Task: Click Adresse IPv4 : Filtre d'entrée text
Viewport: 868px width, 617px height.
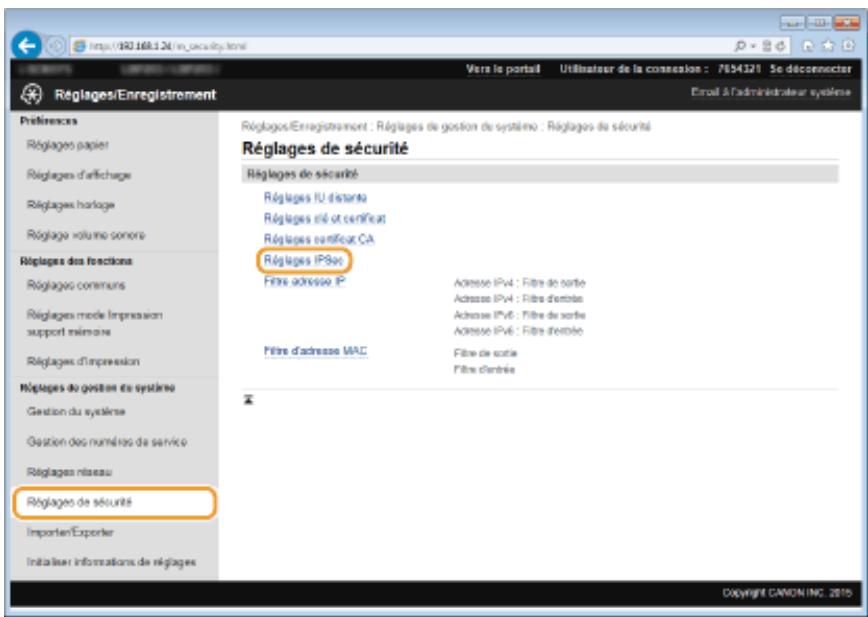Action: (518, 299)
